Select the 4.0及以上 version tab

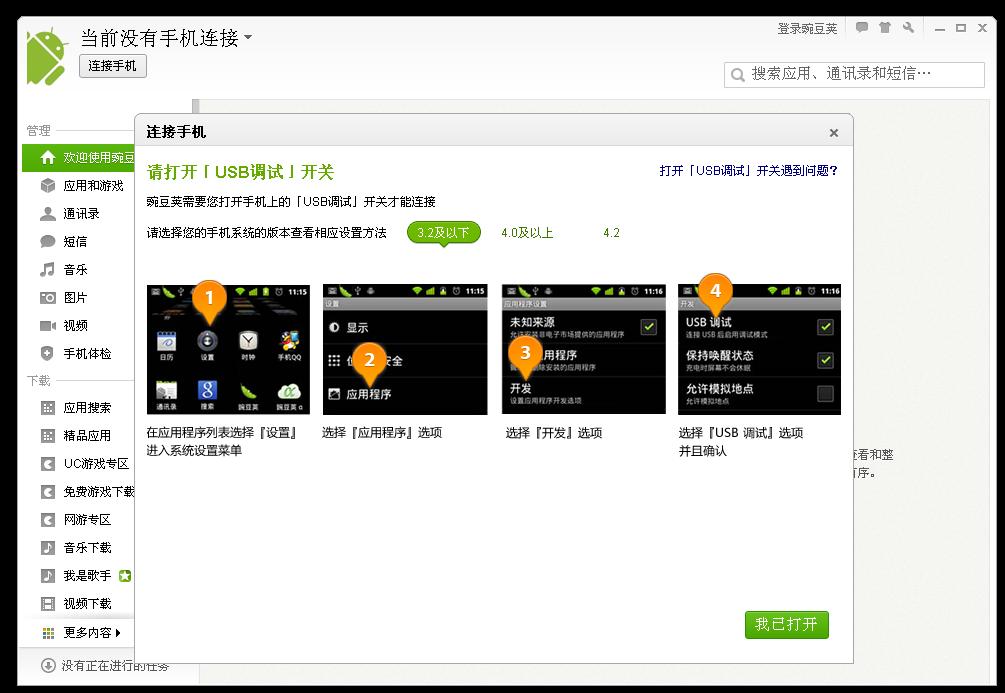point(527,233)
